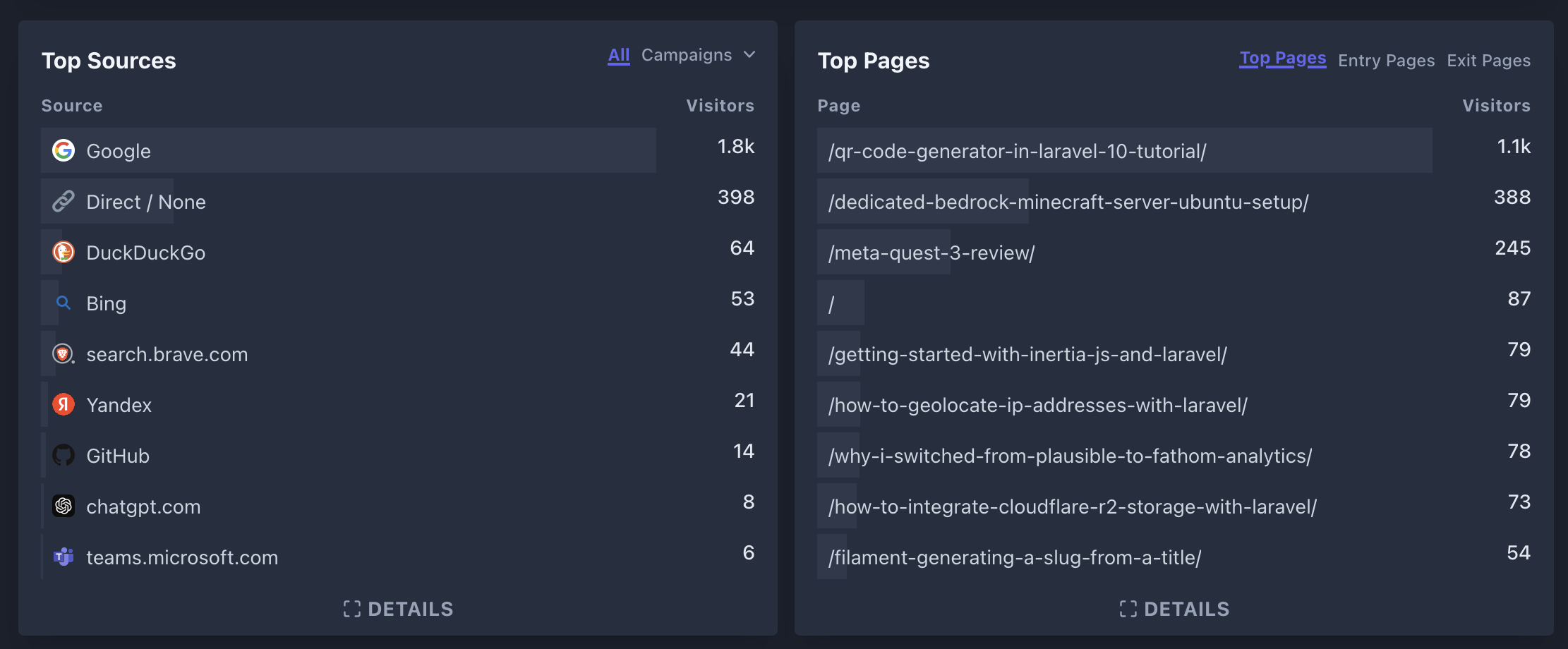
Task: Click the GitHub octocat icon
Action: (64, 455)
